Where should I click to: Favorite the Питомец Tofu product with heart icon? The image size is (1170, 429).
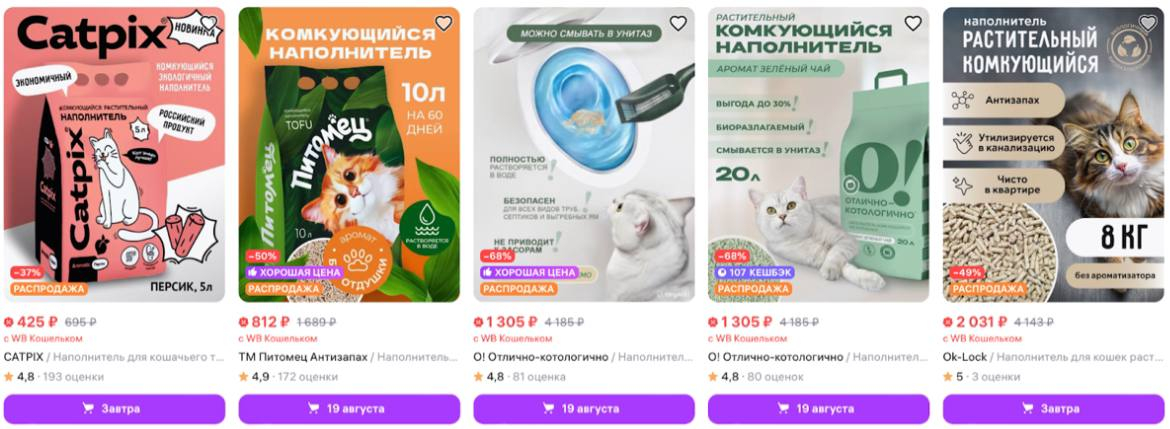[x=443, y=23]
